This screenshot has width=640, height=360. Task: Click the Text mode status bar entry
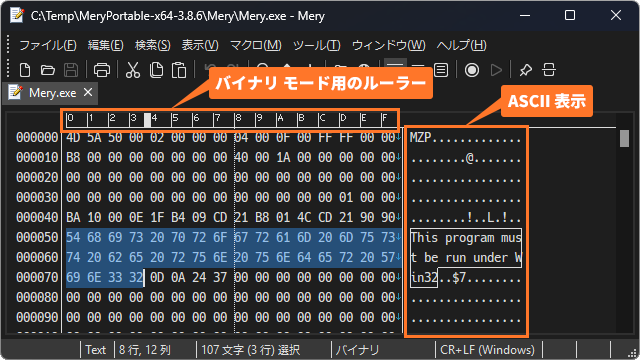96,350
